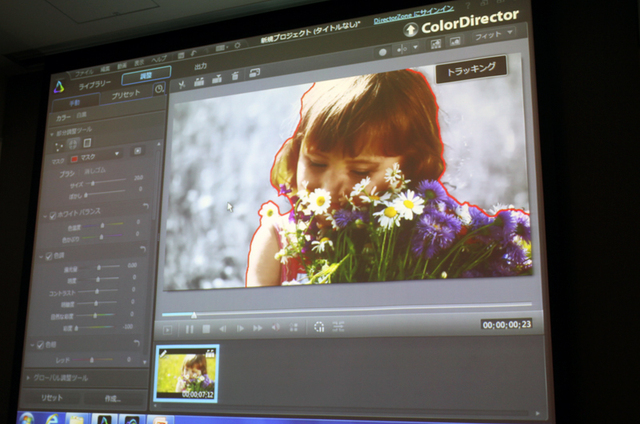Select the brush mask tool icon
The image size is (640, 424).
(x=73, y=142)
